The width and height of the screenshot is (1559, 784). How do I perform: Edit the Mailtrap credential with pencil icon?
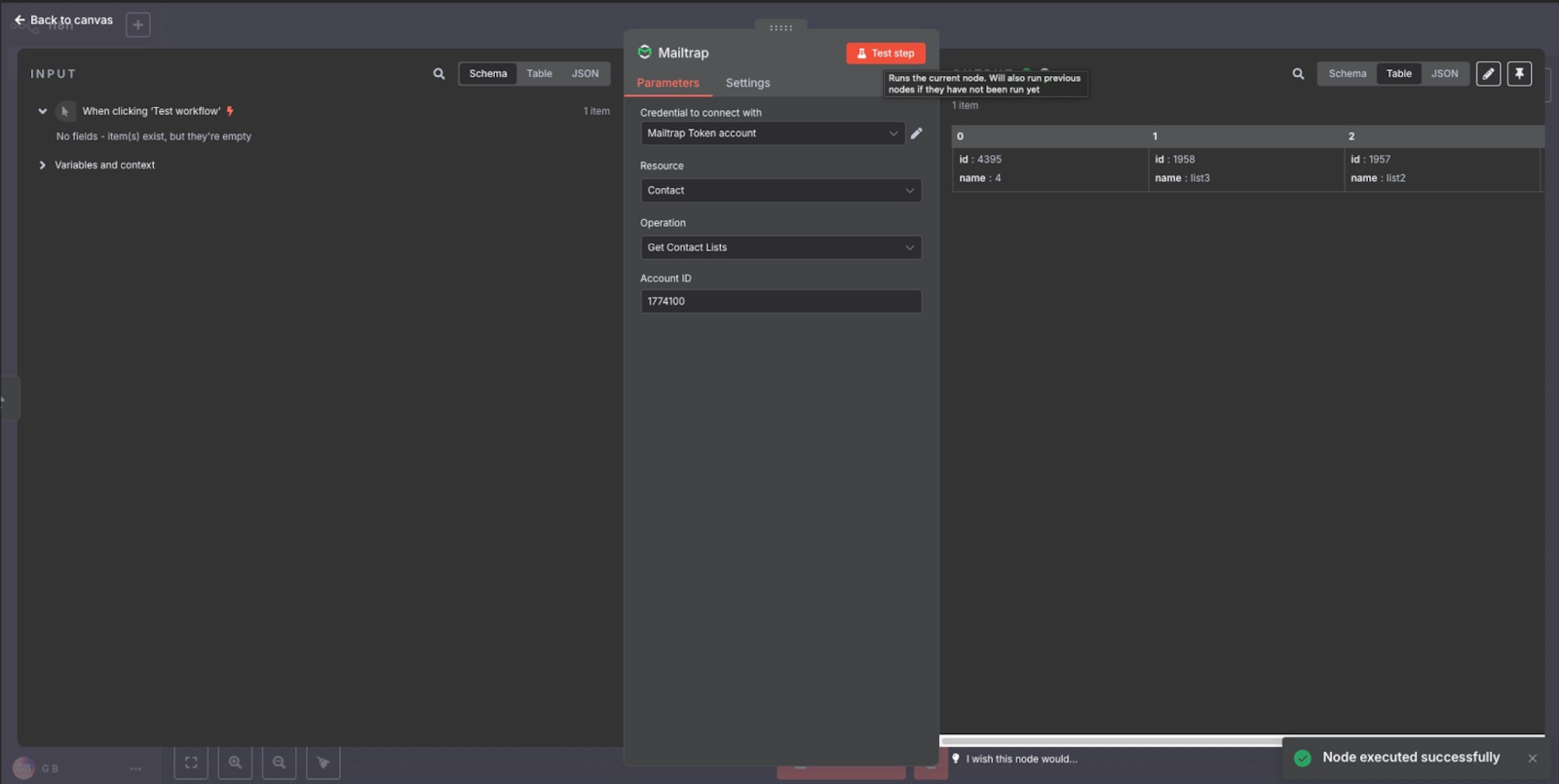pos(916,133)
